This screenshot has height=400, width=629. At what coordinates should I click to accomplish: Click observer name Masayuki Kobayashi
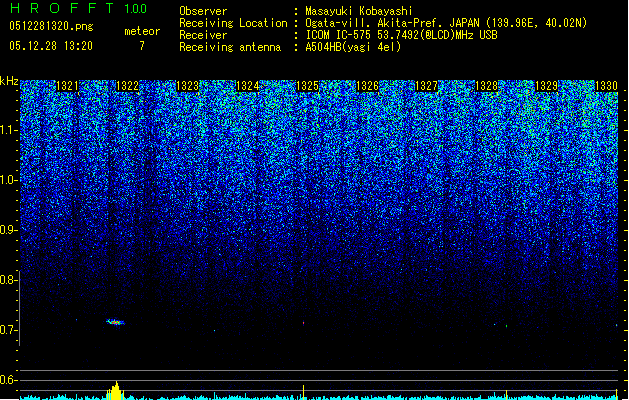click(x=359, y=11)
